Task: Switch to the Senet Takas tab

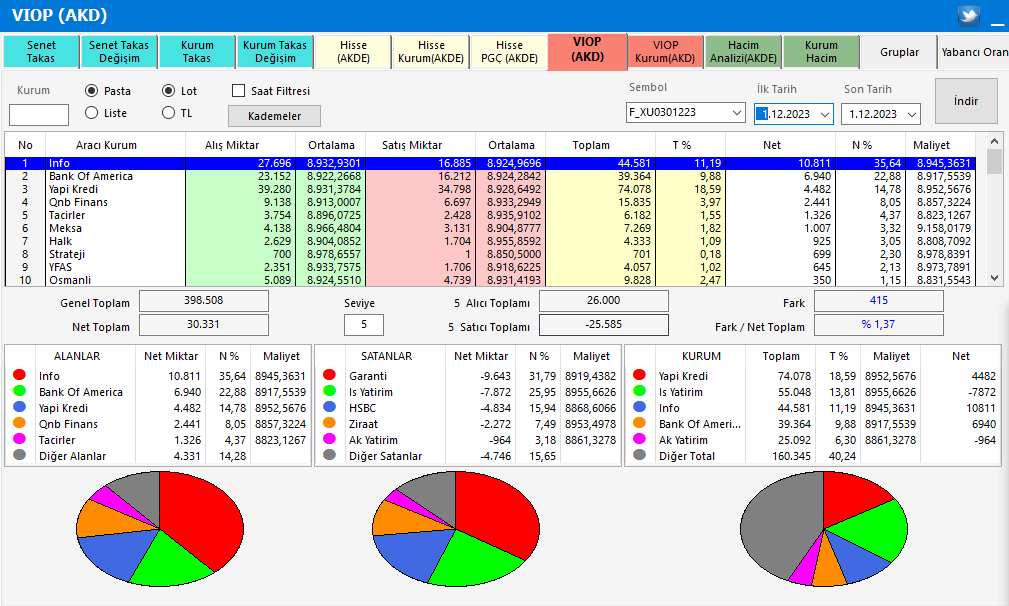Action: pyautogui.click(x=41, y=51)
